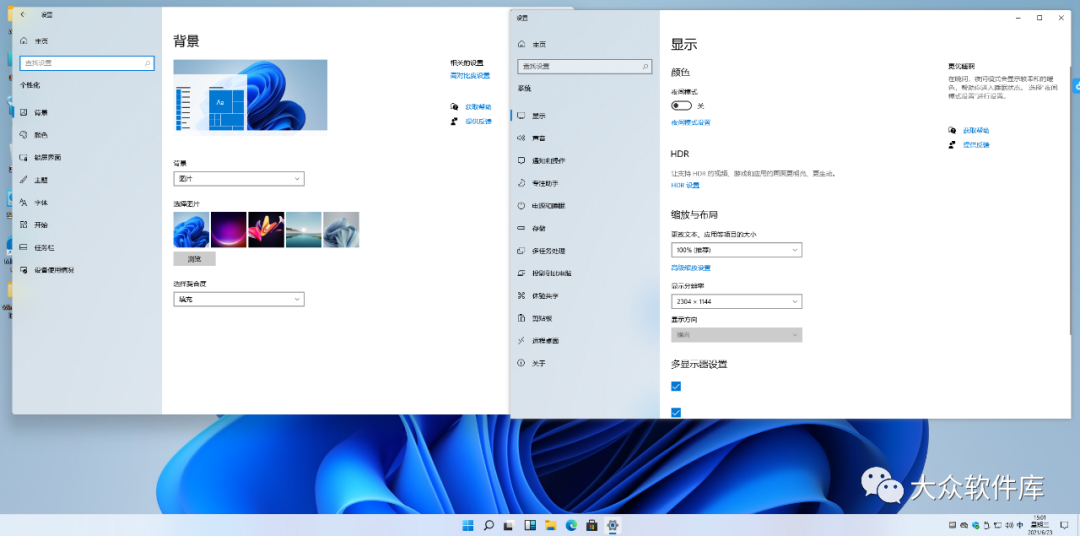This screenshot has width=1080, height=536.
Task: Open the 选择契合度 fit dropdown
Action: click(x=239, y=300)
